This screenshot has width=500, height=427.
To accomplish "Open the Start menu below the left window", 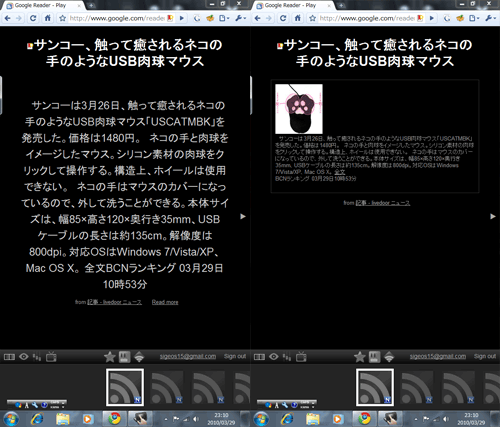I will pyautogui.click(x=11, y=419).
